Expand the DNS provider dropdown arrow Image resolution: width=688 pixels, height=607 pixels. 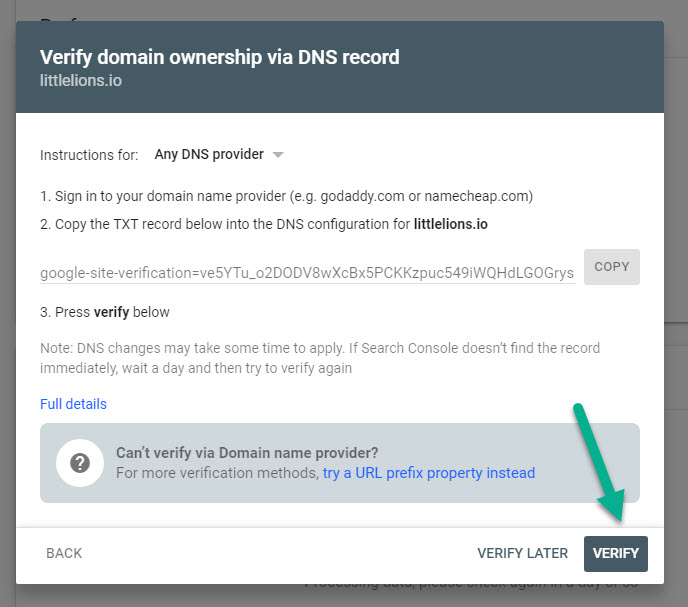(x=278, y=155)
